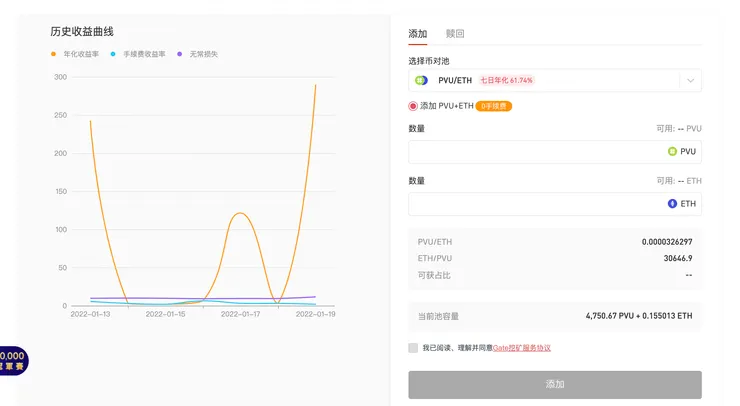
Task: Click the 2022-01-17 axis date label
Action: [x=240, y=314]
